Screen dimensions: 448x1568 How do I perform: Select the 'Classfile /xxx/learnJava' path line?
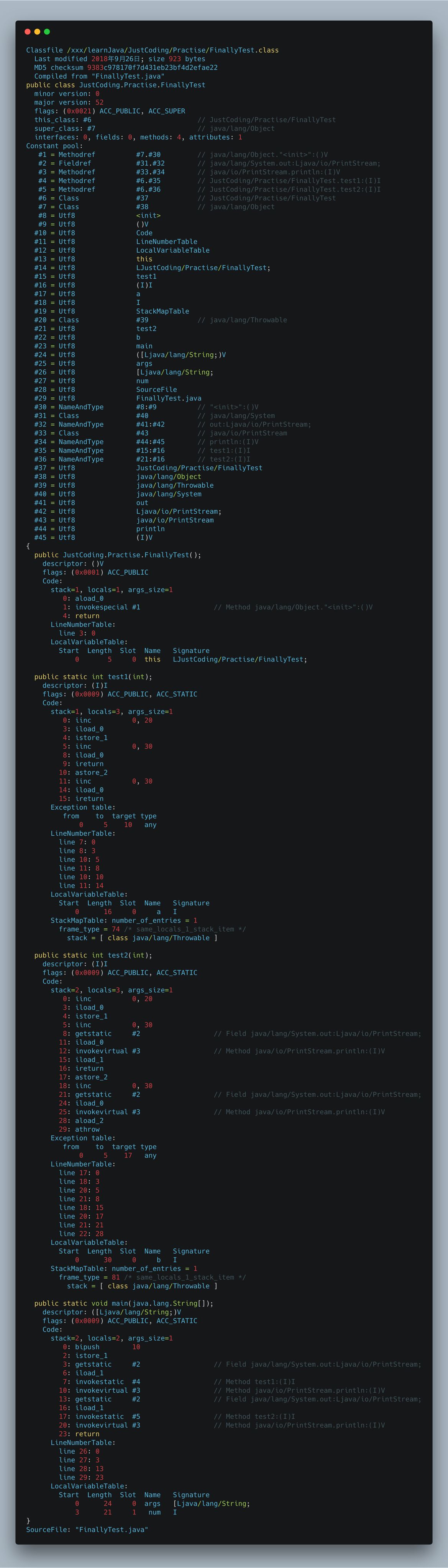(153, 51)
